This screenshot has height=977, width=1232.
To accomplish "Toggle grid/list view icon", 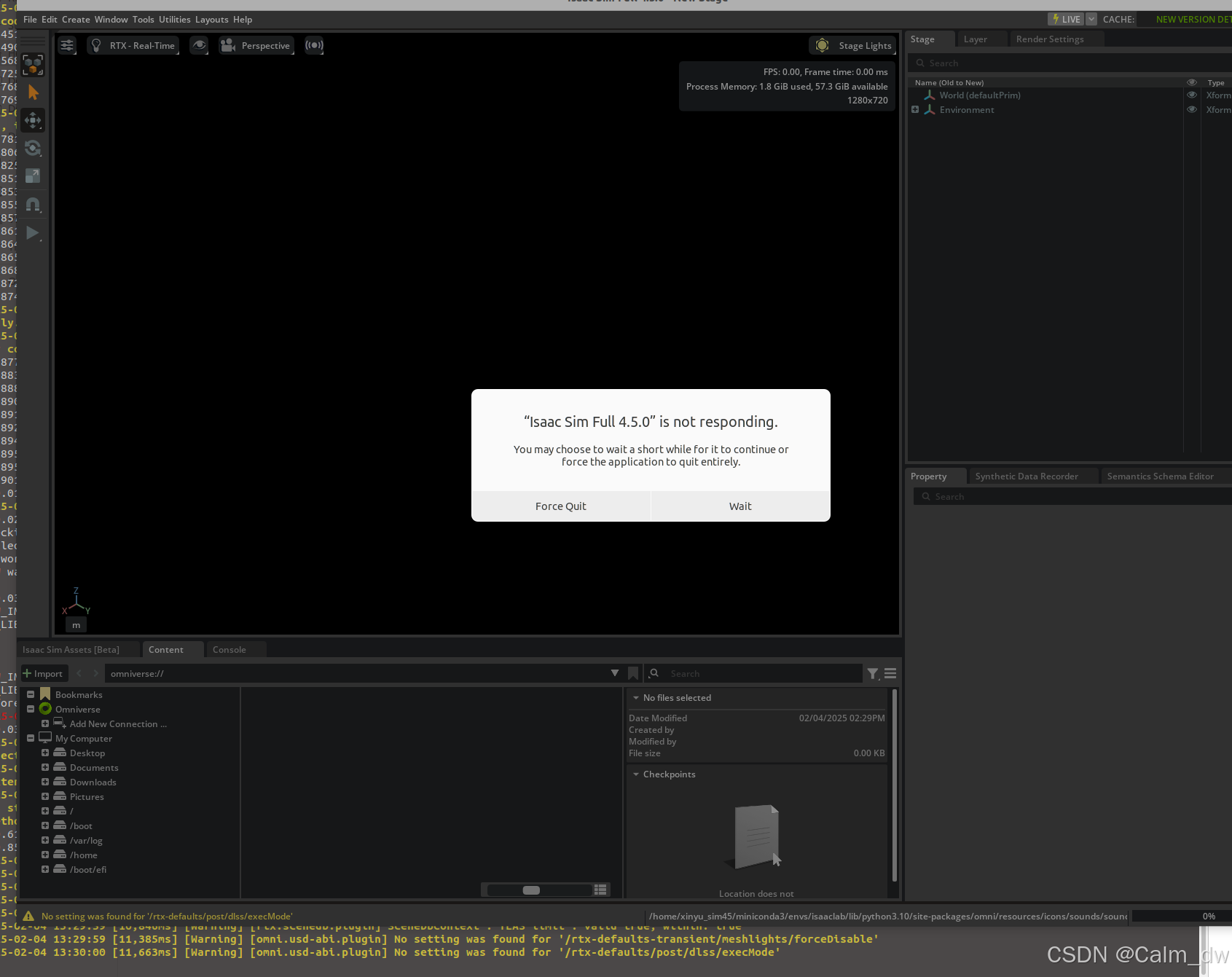I will (x=600, y=890).
